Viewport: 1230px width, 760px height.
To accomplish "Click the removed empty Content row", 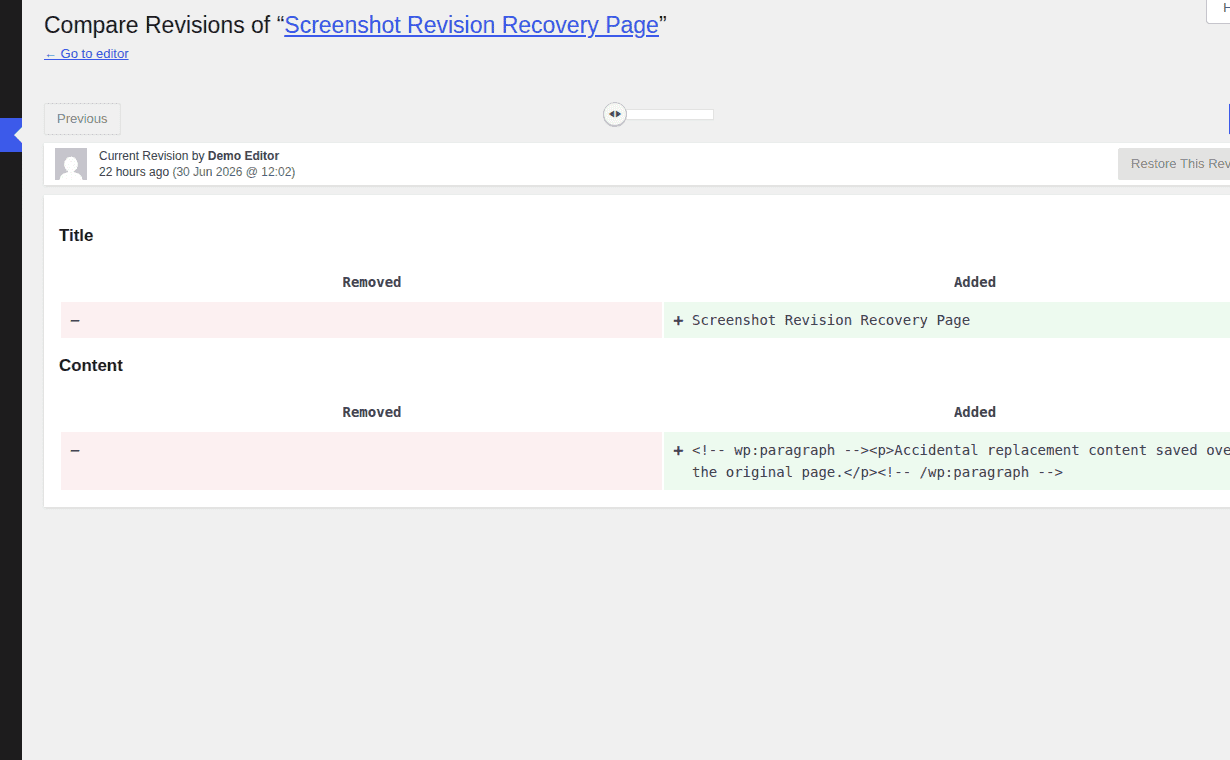I will click(x=361, y=461).
